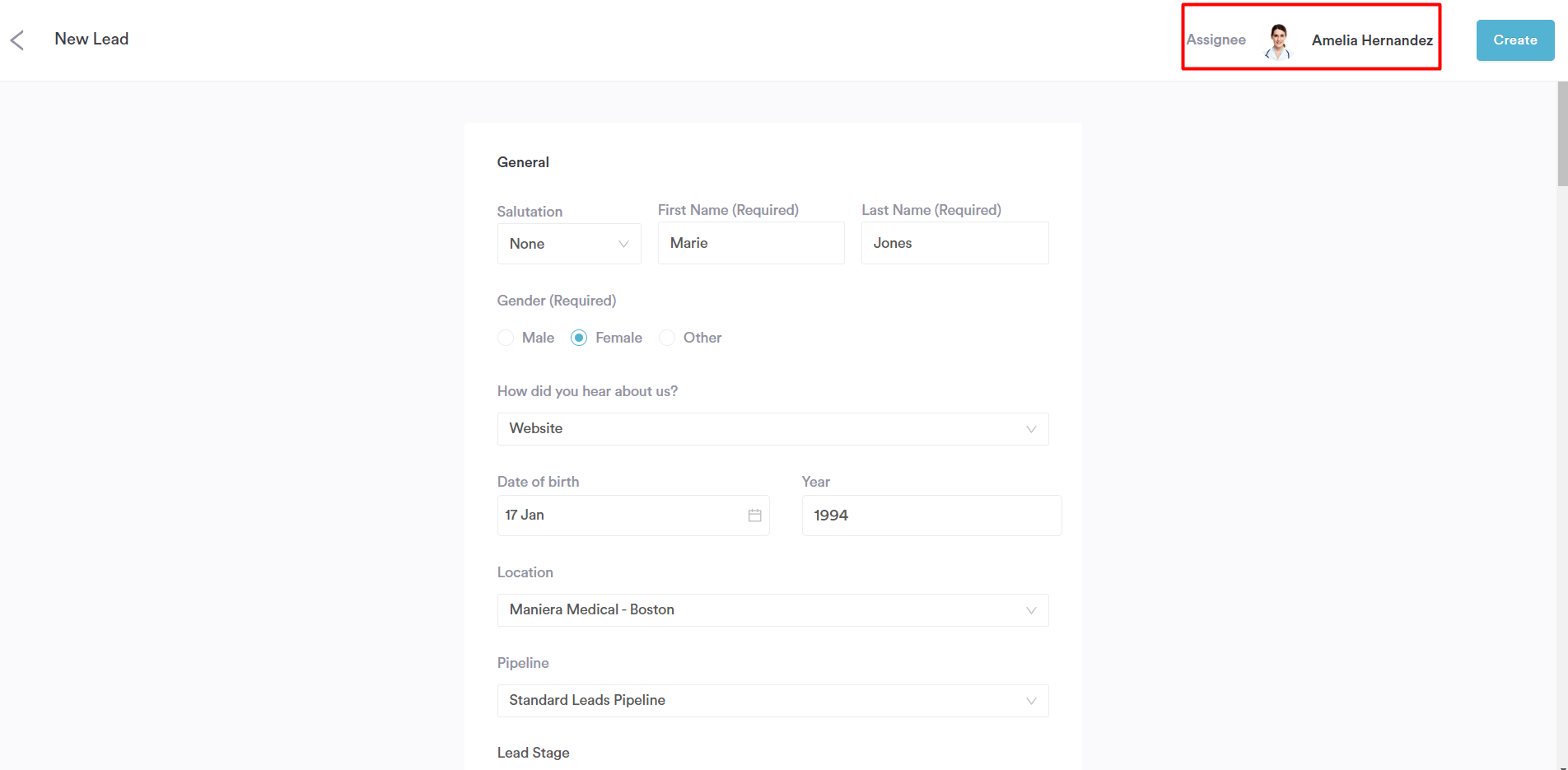Open the Pipeline dropdown

[x=772, y=701]
